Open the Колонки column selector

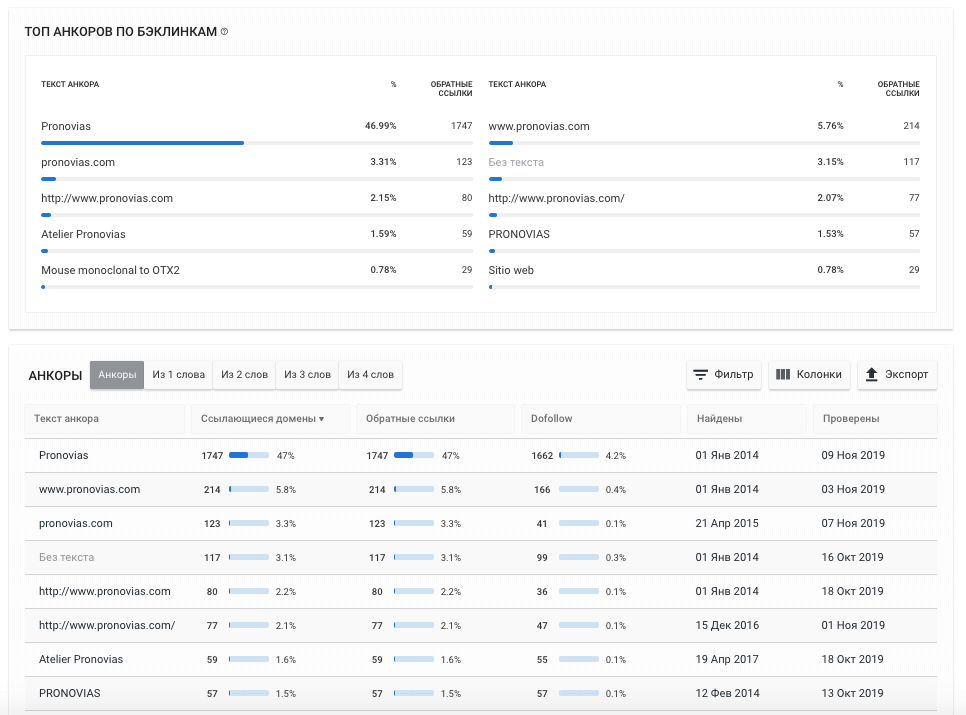tap(809, 374)
